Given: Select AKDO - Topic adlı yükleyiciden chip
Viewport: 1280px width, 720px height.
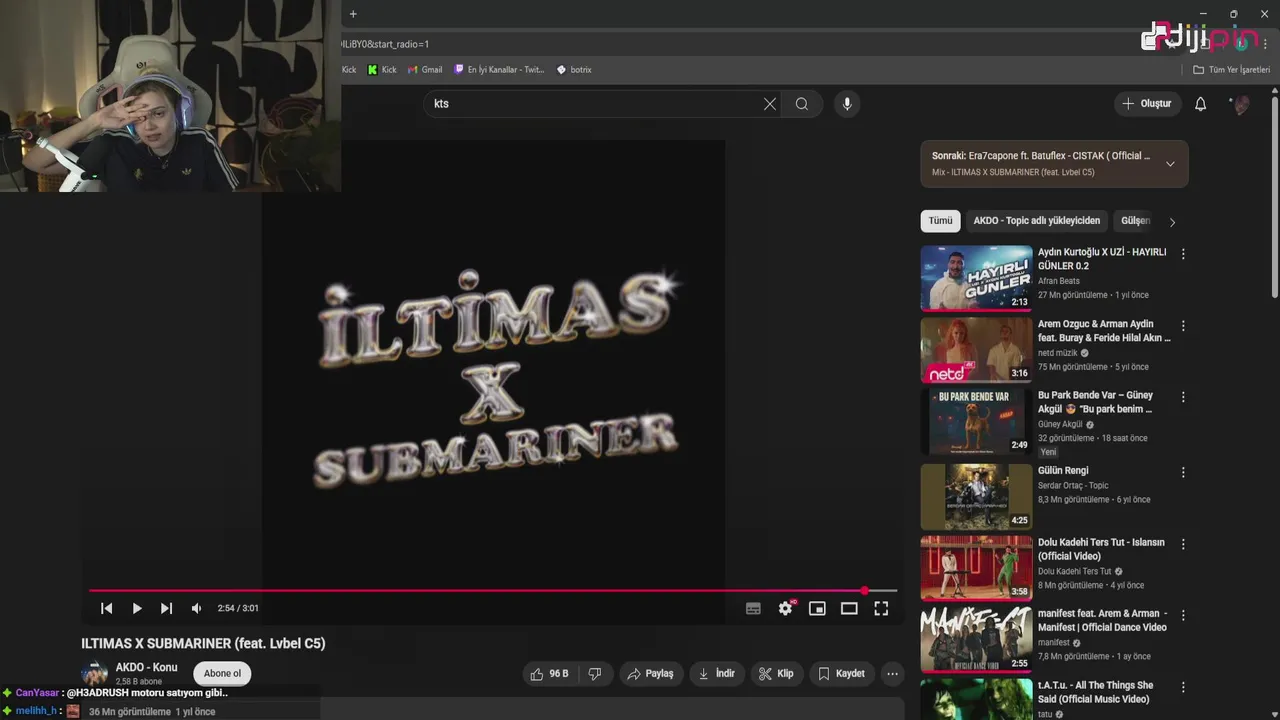Looking at the screenshot, I should 1037,221.
